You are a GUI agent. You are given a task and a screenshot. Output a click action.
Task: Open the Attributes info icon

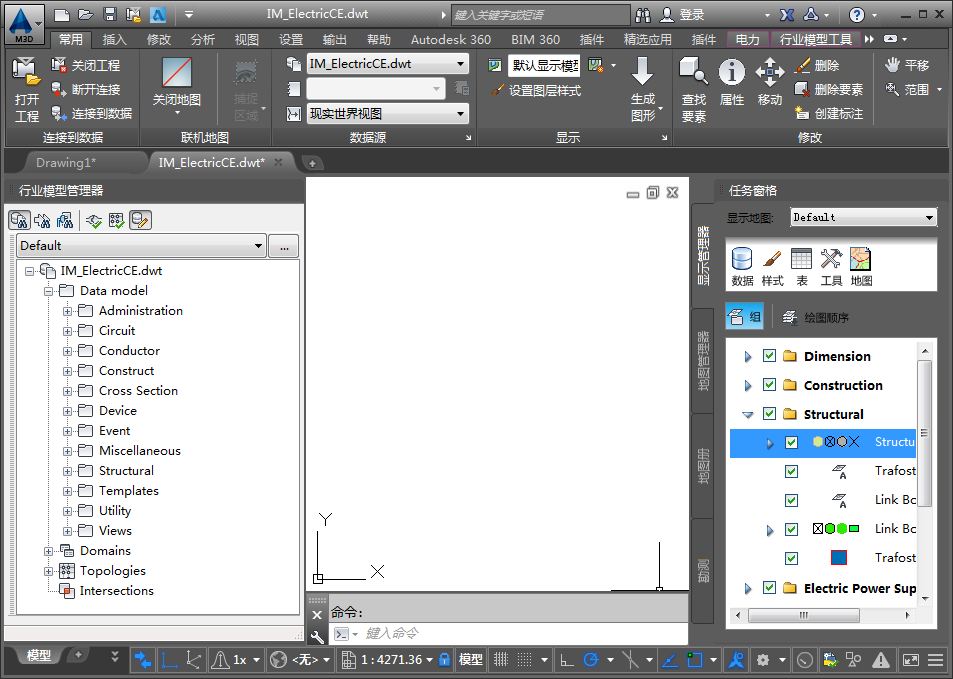tap(731, 72)
